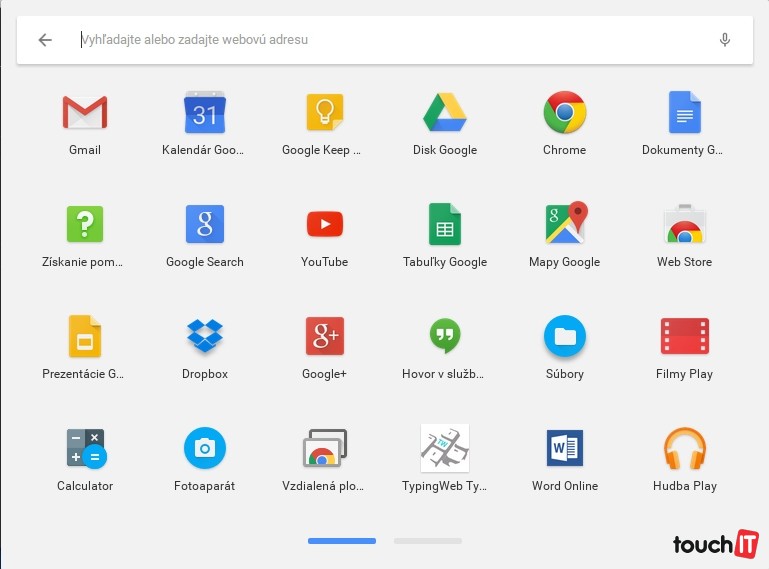Viewport: 769px width, 569px height.
Task: Launch the Fotoaparát camera app
Action: point(205,449)
